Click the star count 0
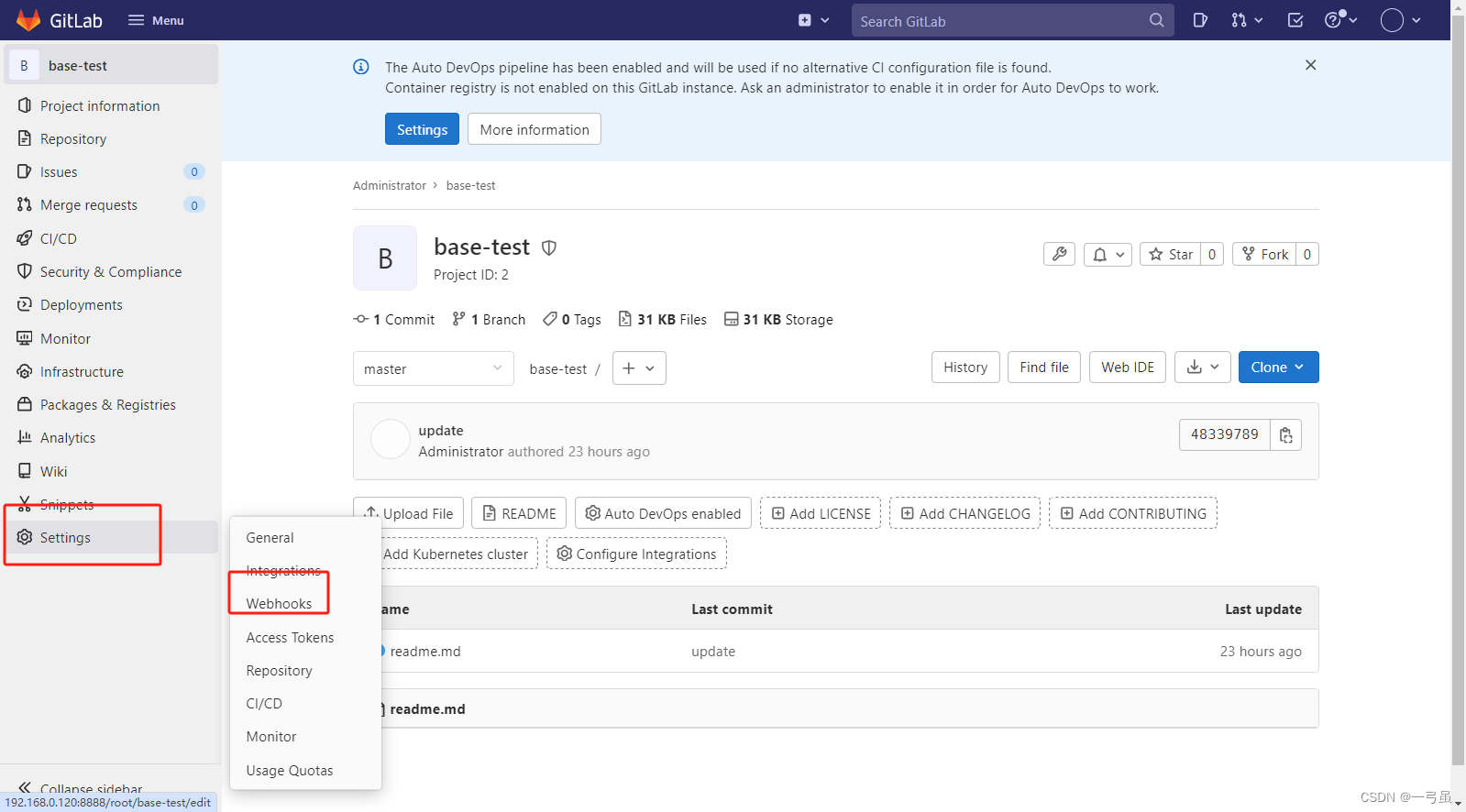Image resolution: width=1466 pixels, height=812 pixels. pos(1212,254)
